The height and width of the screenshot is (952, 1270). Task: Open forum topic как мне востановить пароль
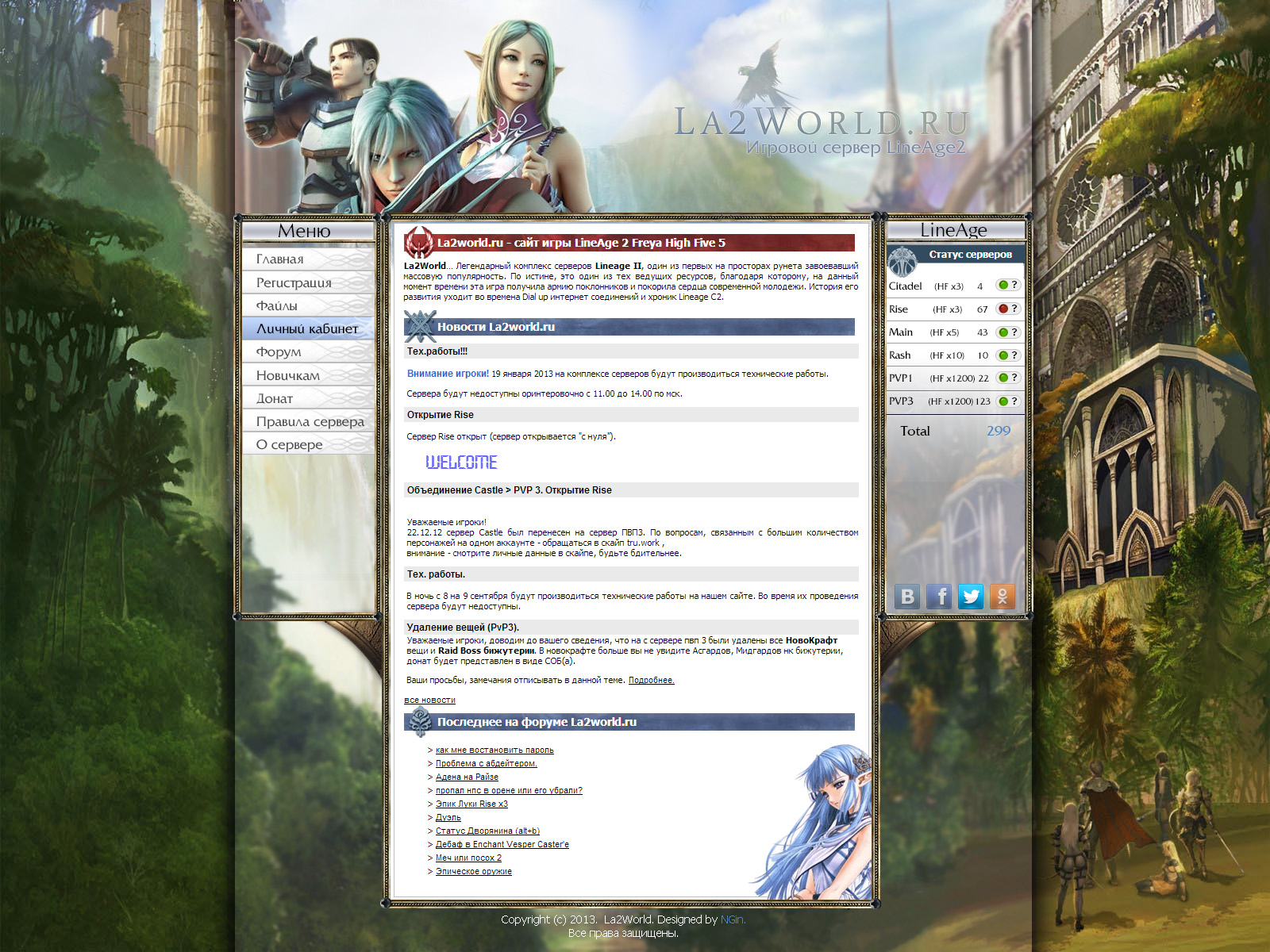[495, 750]
